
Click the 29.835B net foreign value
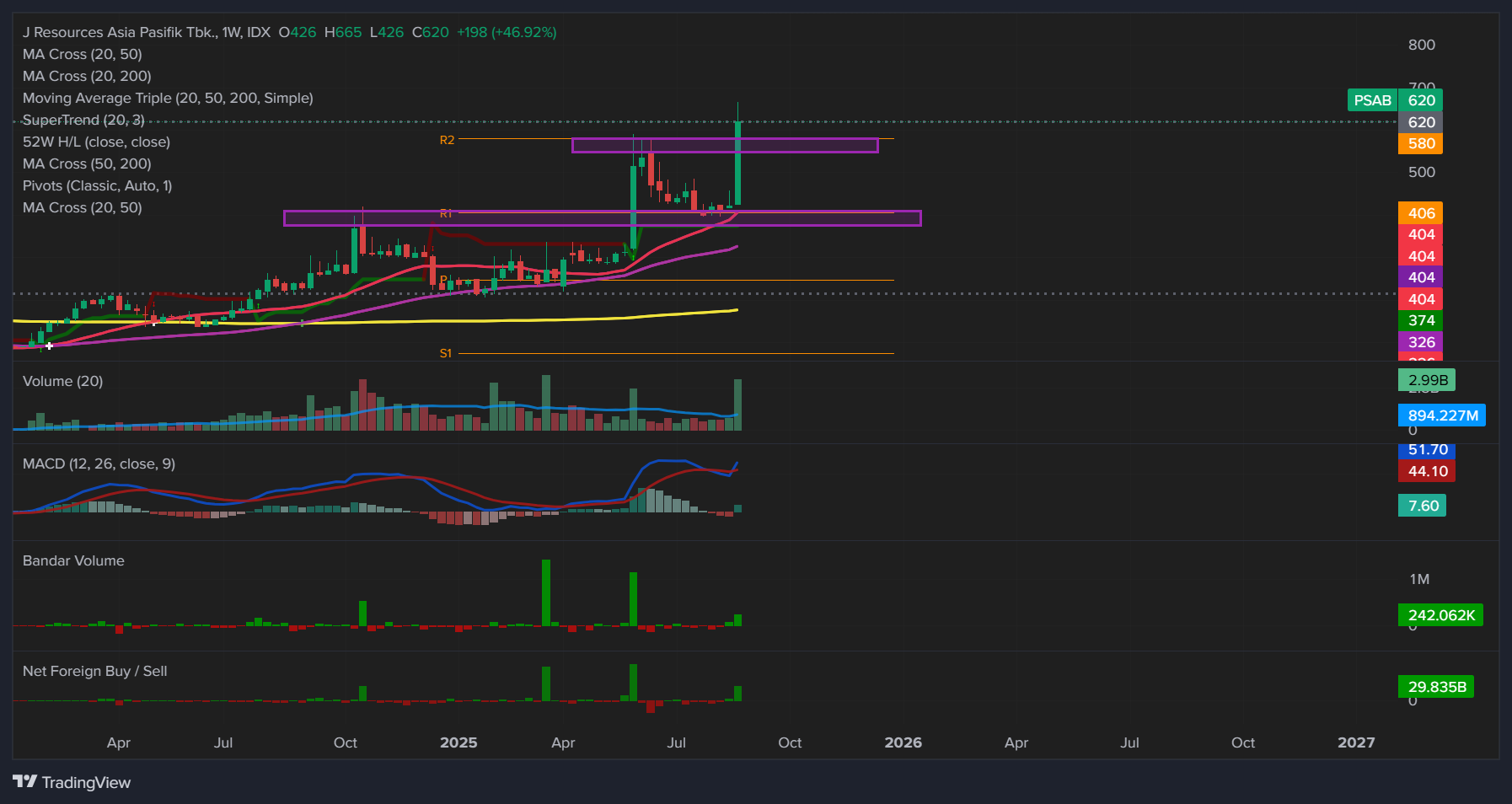1436,687
